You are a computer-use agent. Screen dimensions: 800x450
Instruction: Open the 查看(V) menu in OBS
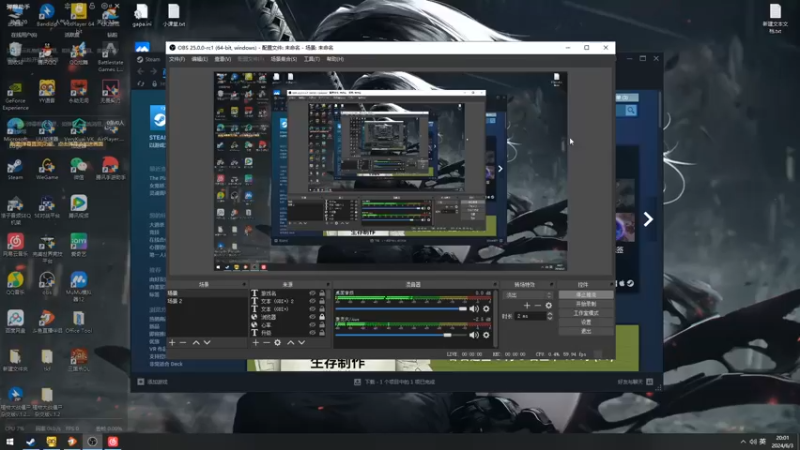(x=222, y=59)
